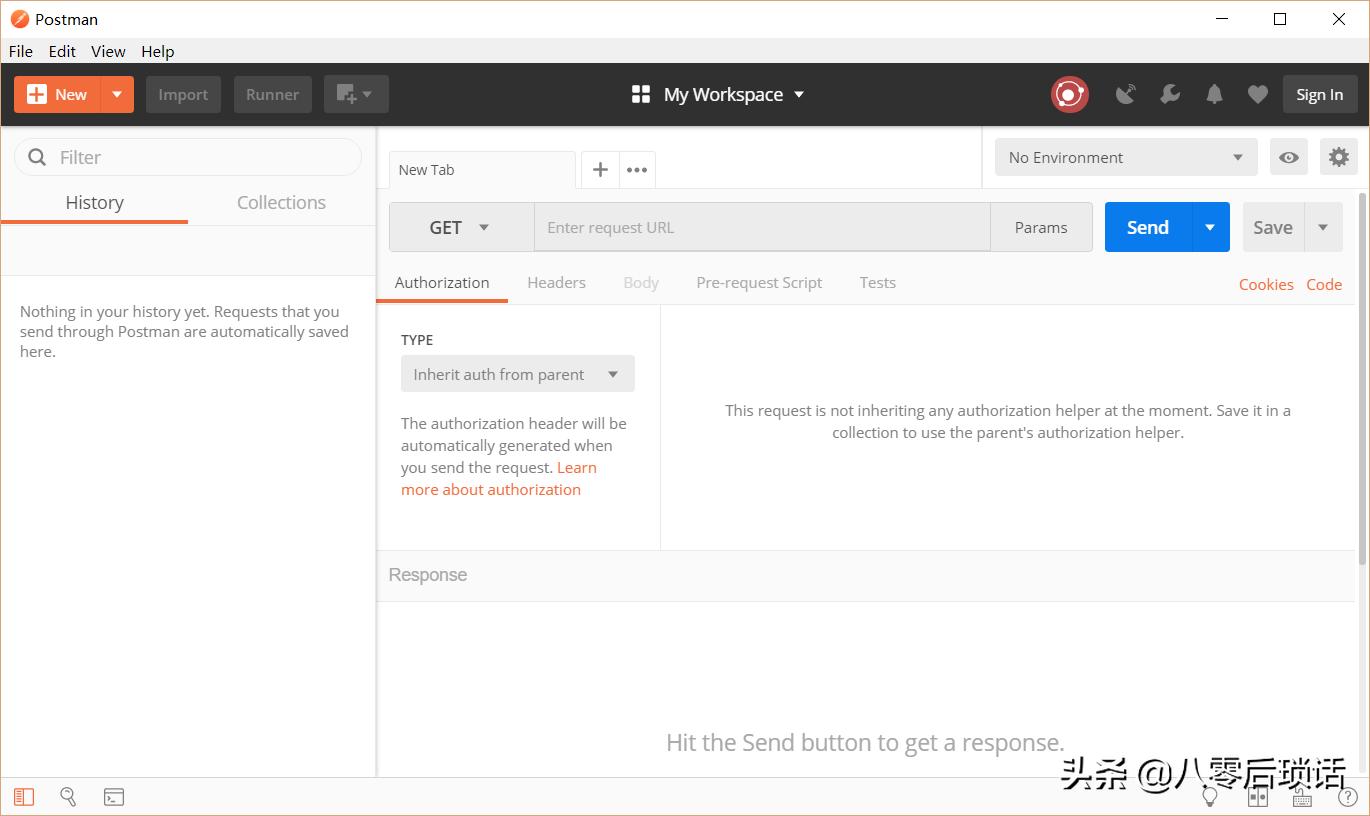Click the Response heading

tap(428, 575)
